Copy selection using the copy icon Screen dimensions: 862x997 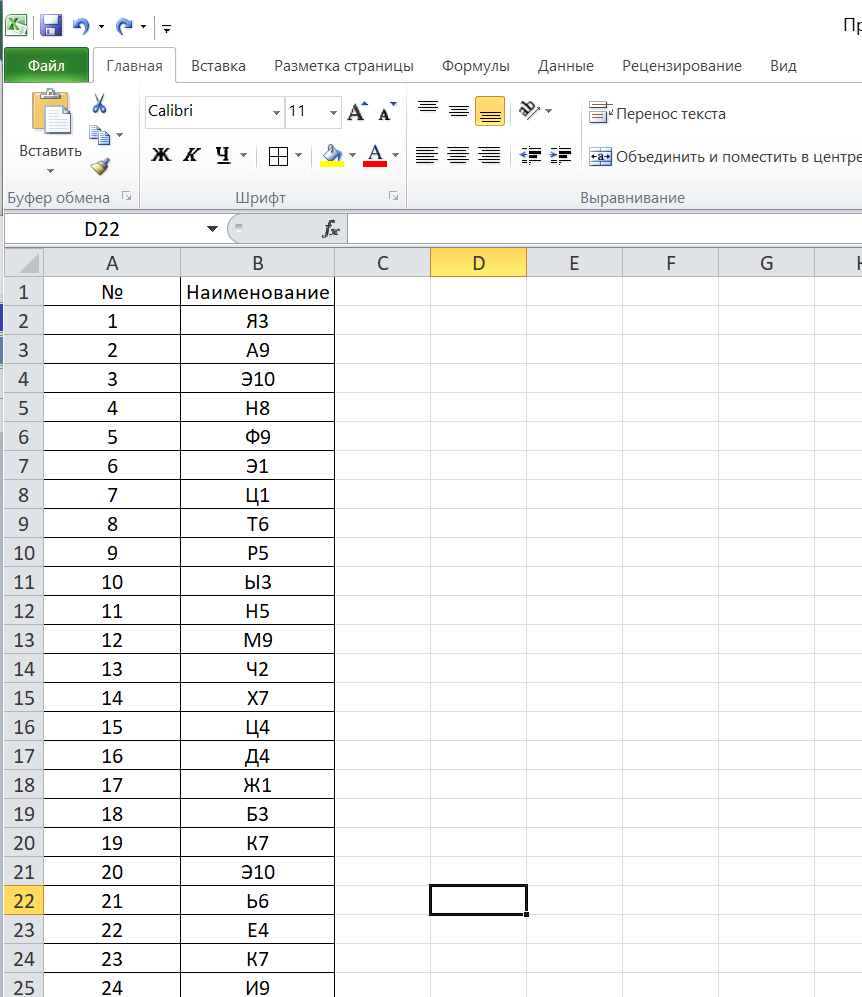coord(100,135)
